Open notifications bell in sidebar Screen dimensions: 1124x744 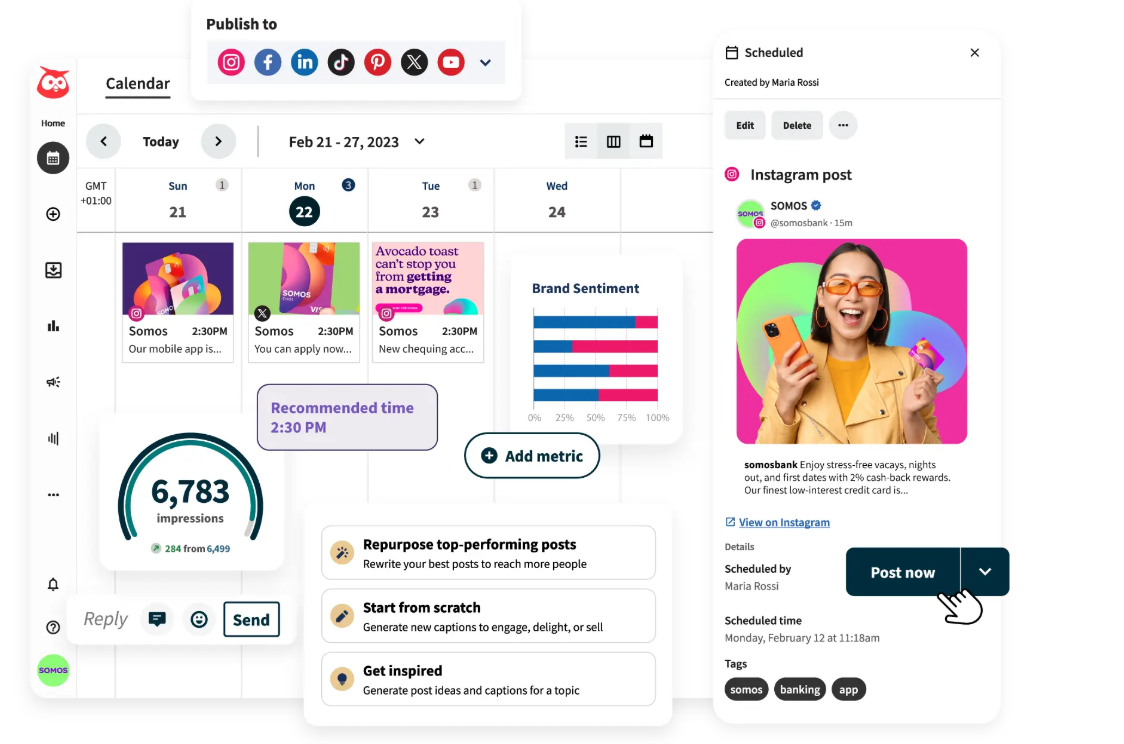point(53,584)
